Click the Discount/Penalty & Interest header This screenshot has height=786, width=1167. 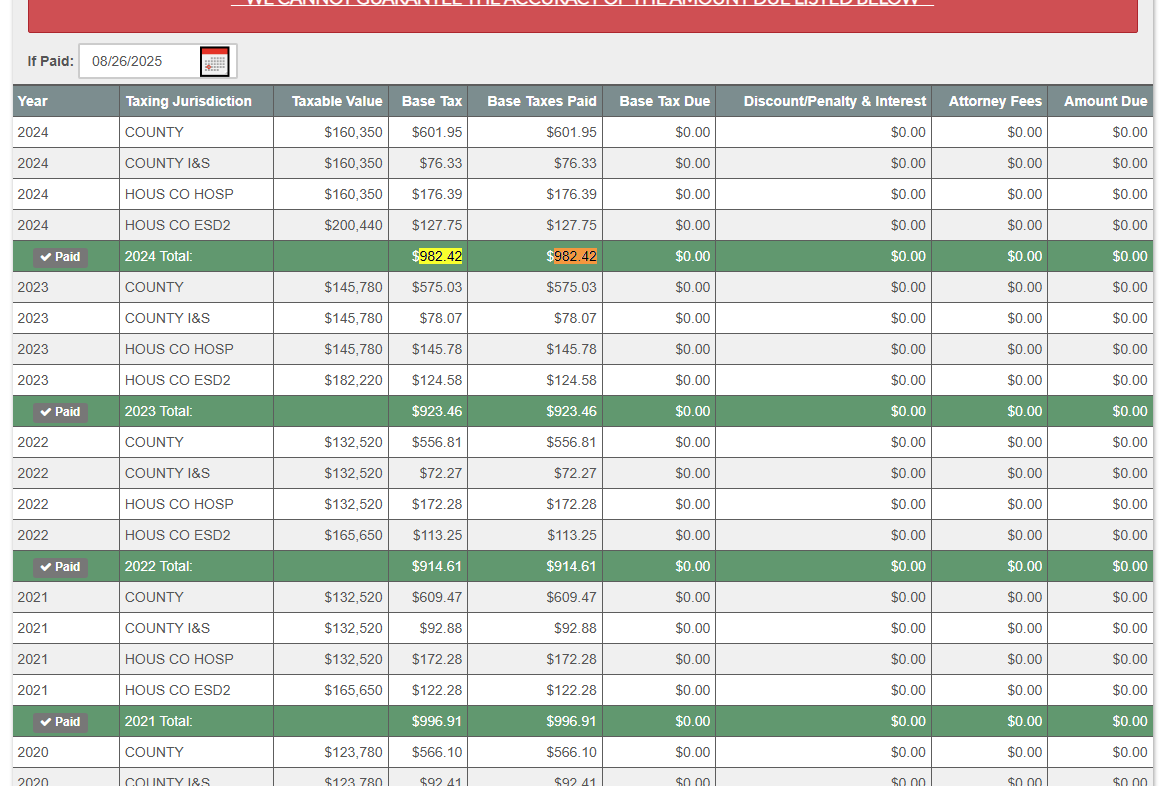coord(834,101)
